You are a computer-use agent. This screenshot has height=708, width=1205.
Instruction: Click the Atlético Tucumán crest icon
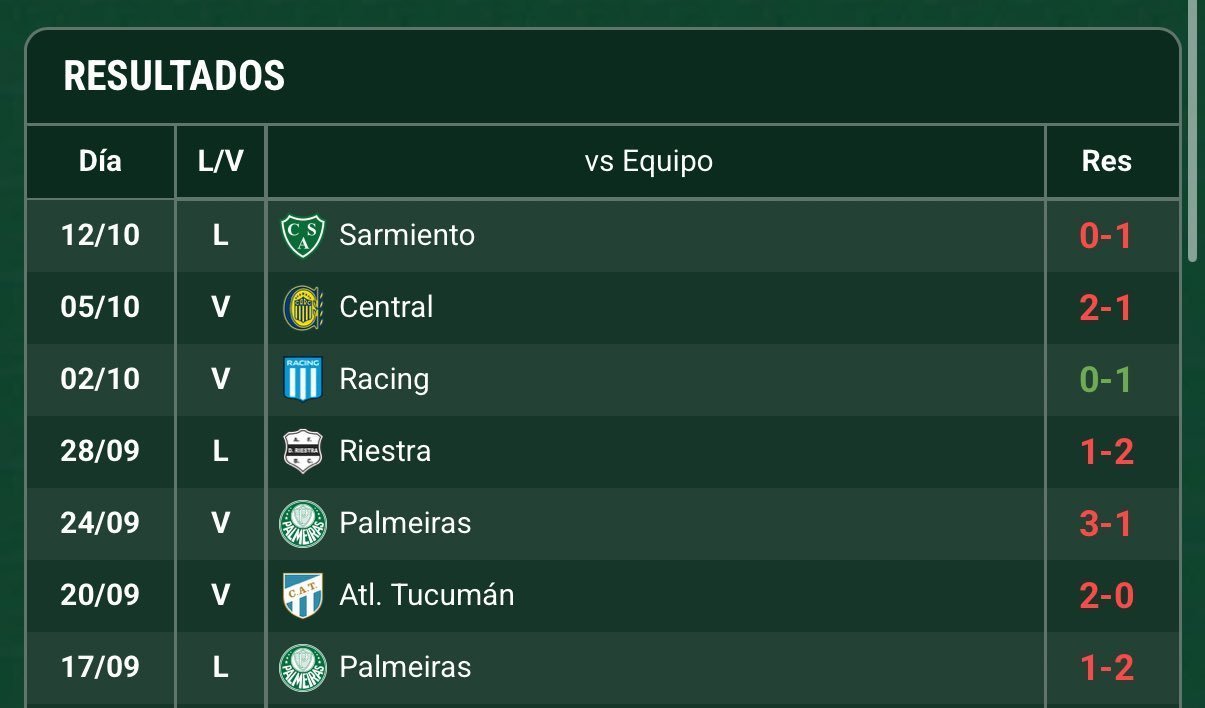tap(303, 595)
